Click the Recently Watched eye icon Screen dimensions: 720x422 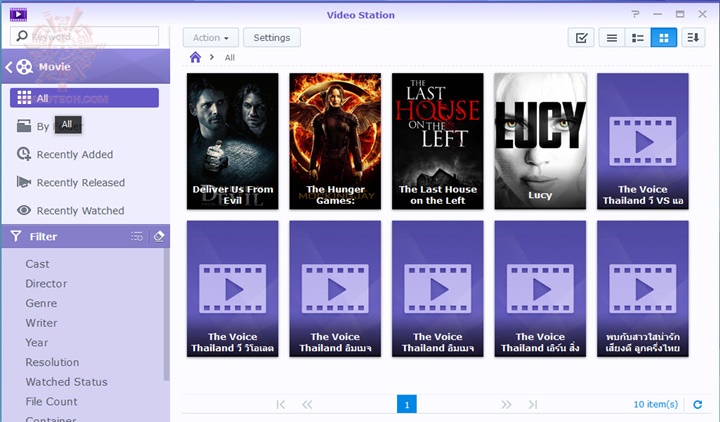pyautogui.click(x=24, y=210)
